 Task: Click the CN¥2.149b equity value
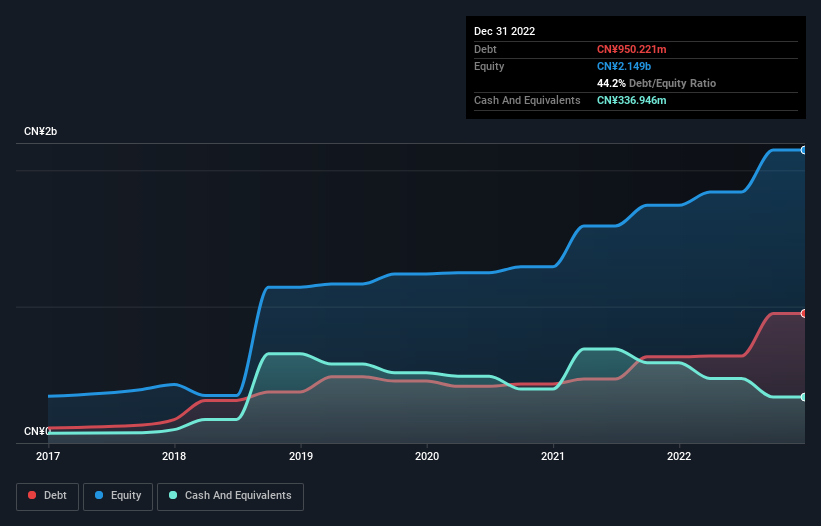(624, 66)
